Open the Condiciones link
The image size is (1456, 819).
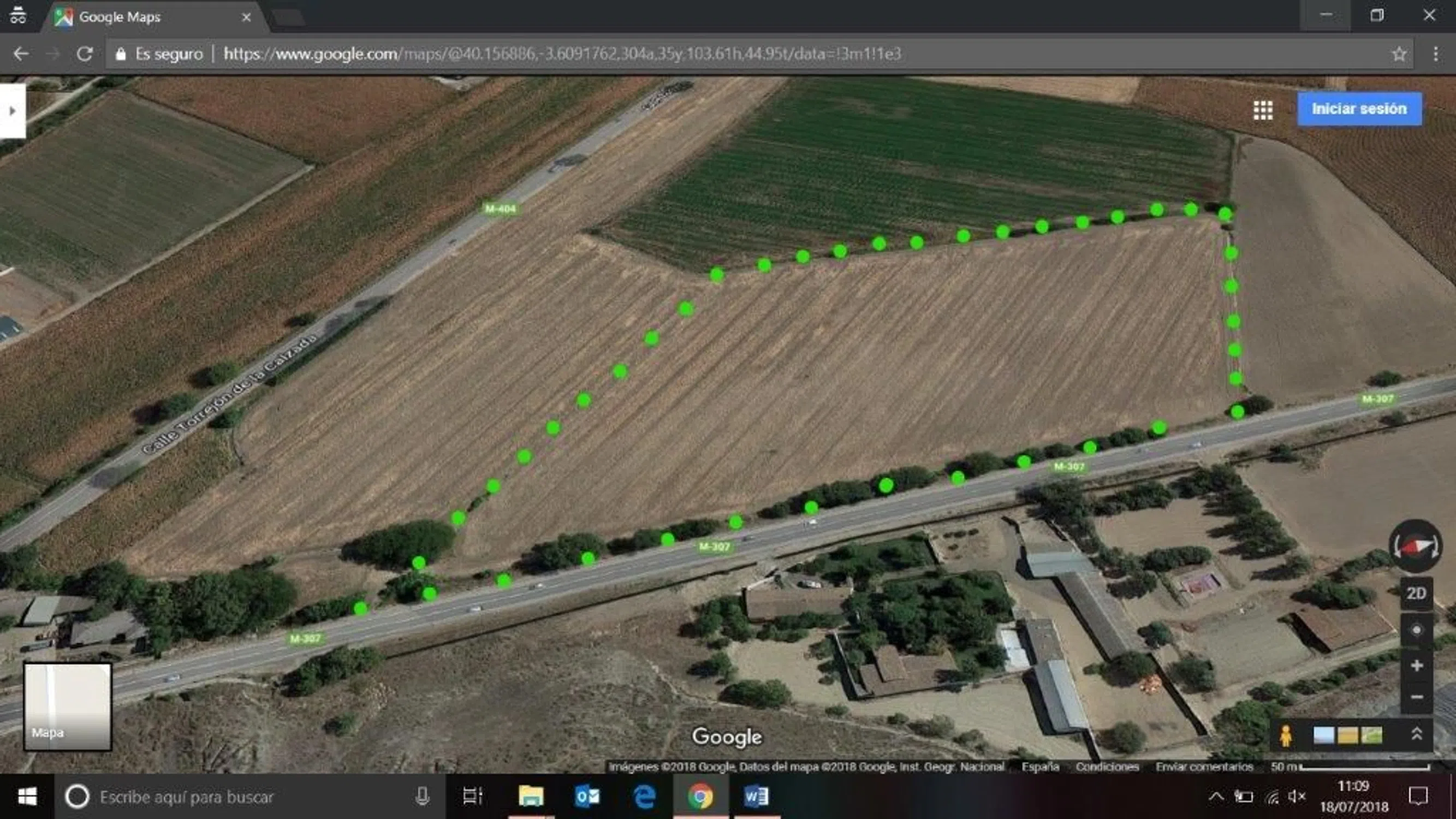coord(1107,767)
